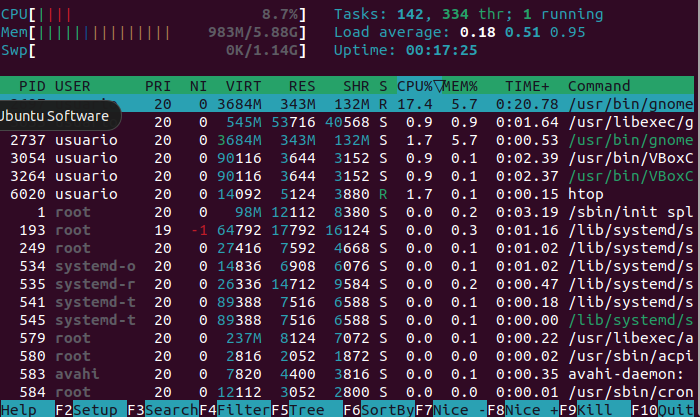Sort by SHR column header

pyautogui.click(x=356, y=86)
